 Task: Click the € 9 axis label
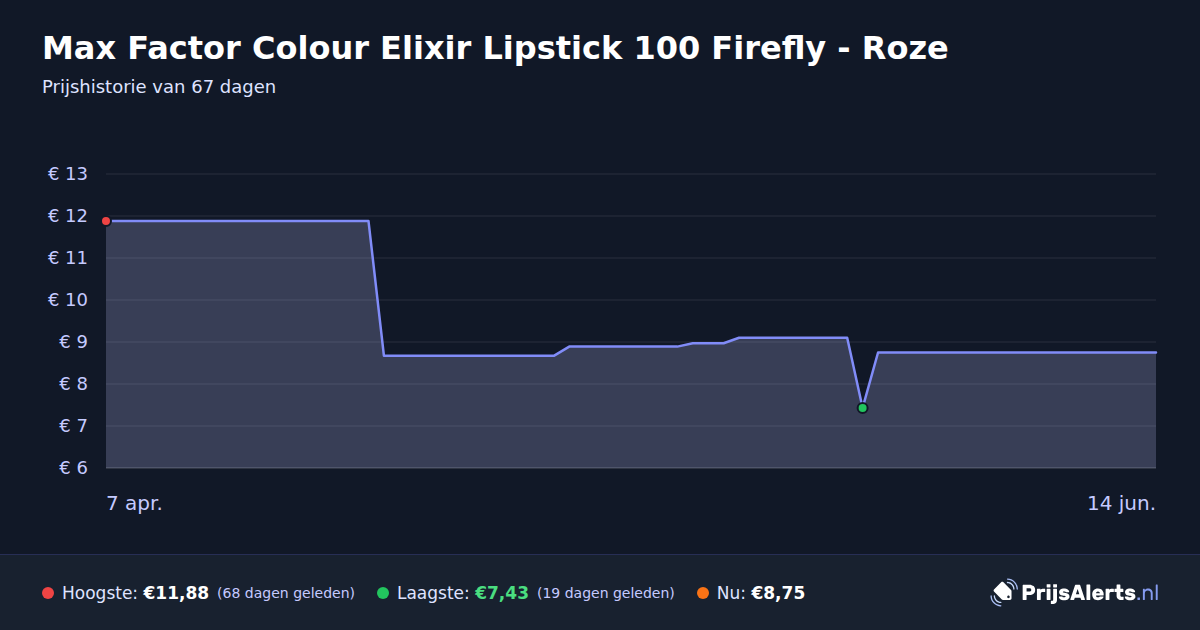click(68, 342)
